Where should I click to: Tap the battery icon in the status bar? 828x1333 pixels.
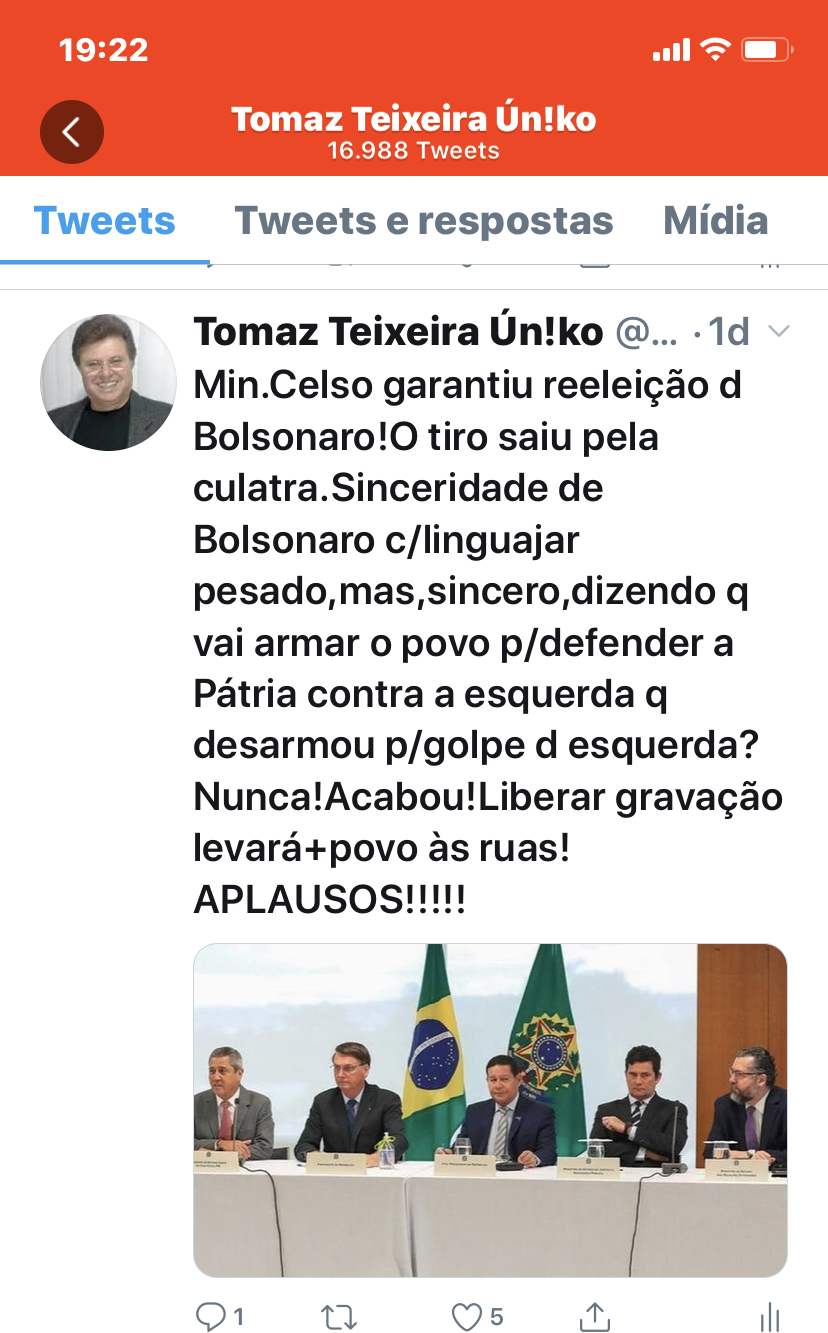click(769, 50)
